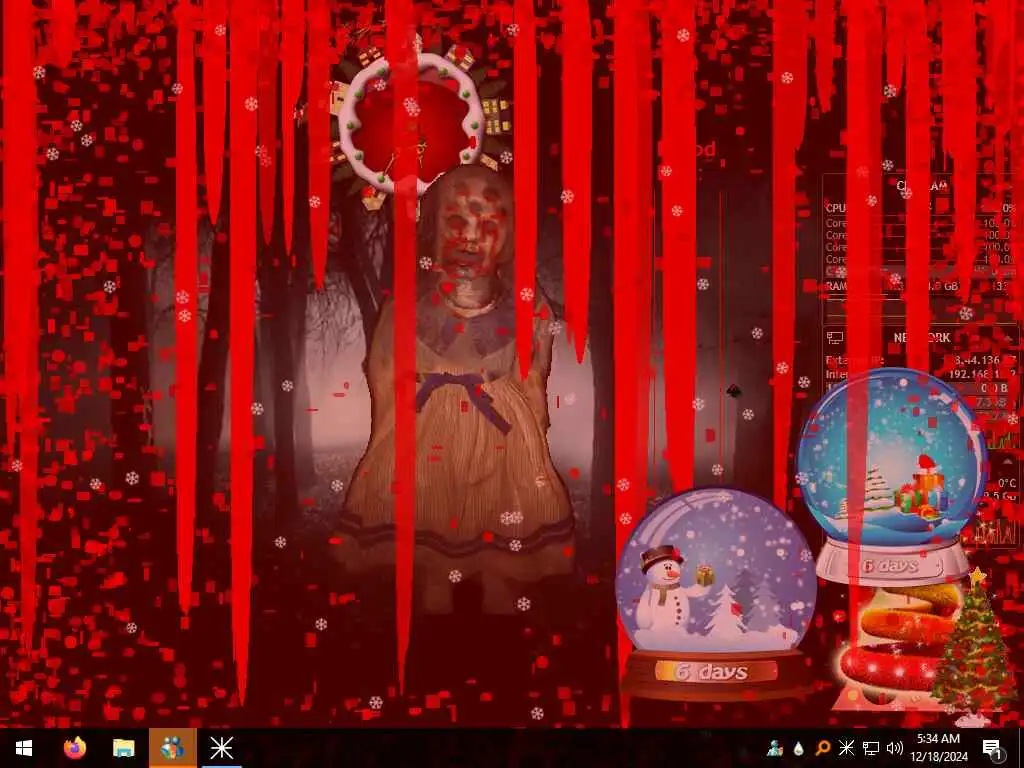Open the volume speaker control
This screenshot has width=1024, height=768.
[x=895, y=748]
